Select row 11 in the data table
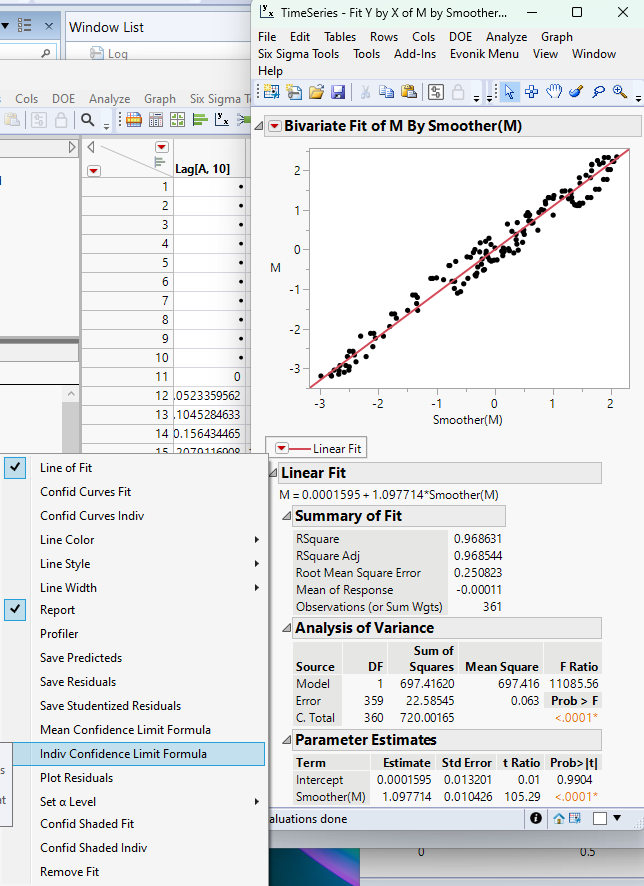 click(x=128, y=377)
